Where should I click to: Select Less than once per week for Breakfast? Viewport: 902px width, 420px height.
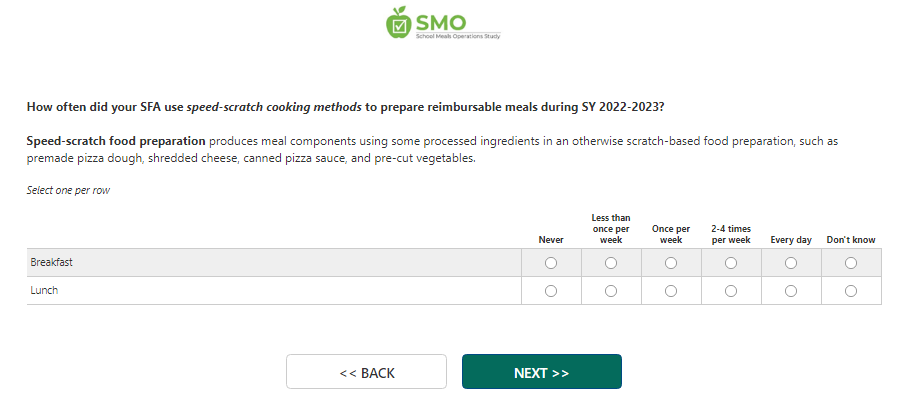(611, 263)
